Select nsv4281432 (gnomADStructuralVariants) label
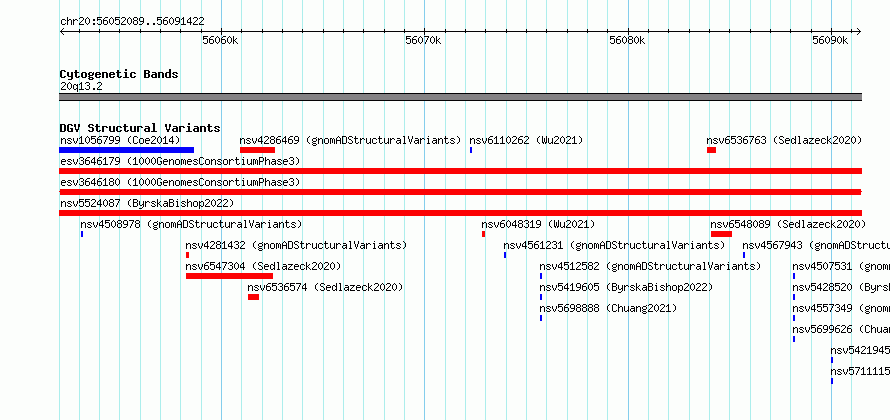This screenshot has height=420, width=890. (296, 245)
